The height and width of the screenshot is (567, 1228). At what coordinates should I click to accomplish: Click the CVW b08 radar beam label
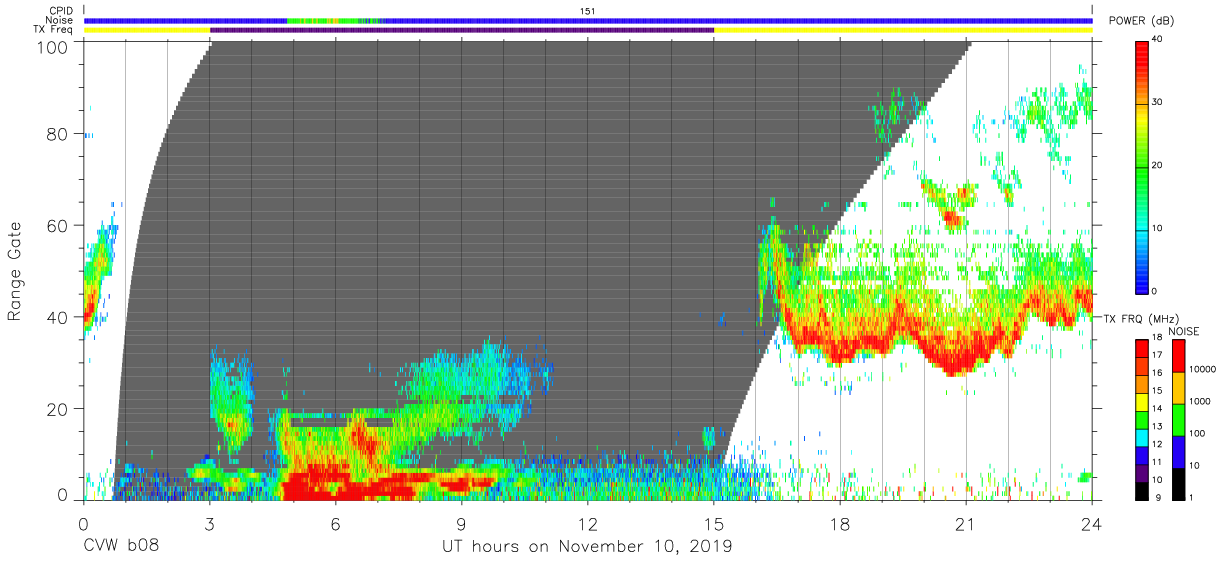122,547
